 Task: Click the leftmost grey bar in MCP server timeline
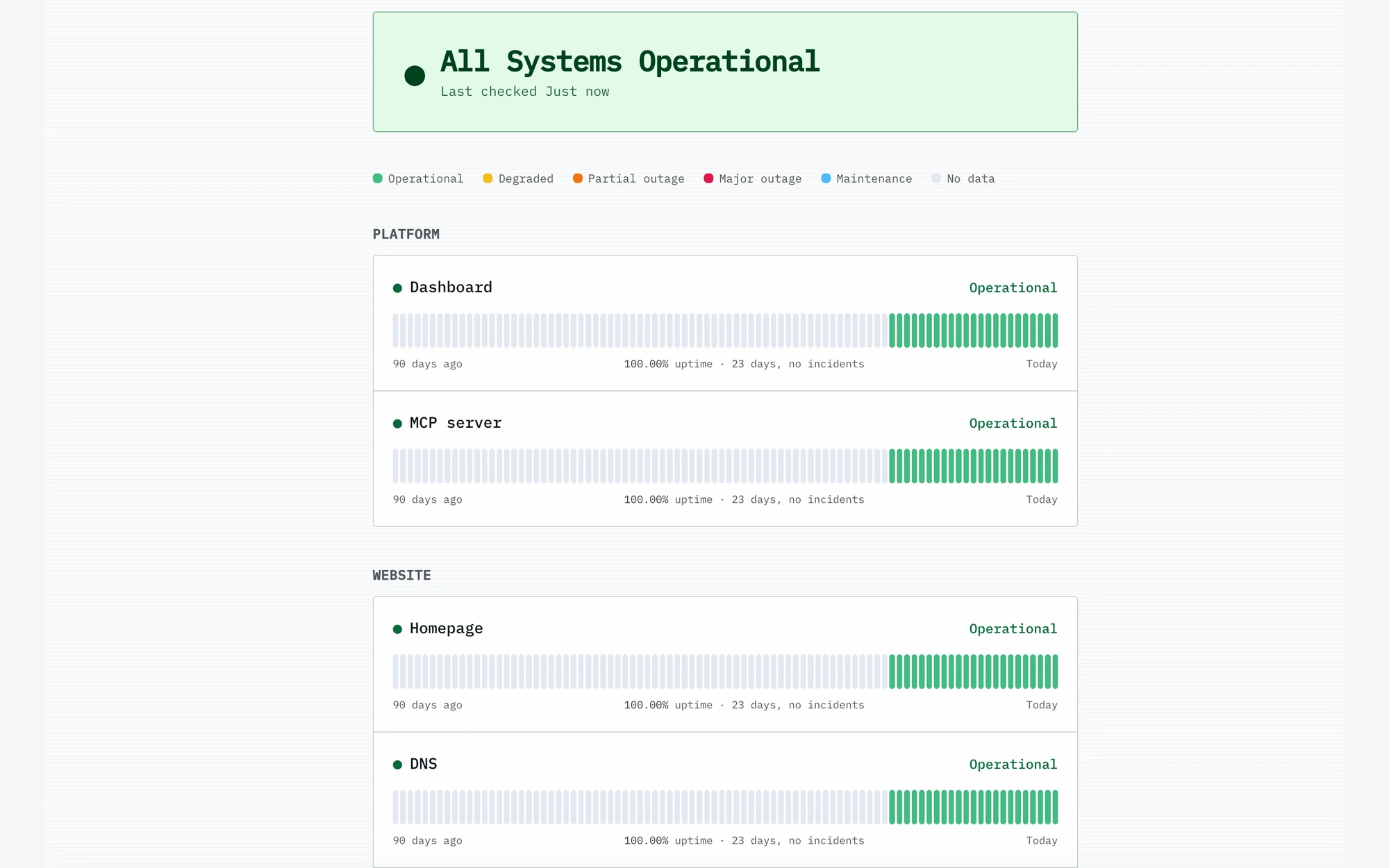[396, 466]
